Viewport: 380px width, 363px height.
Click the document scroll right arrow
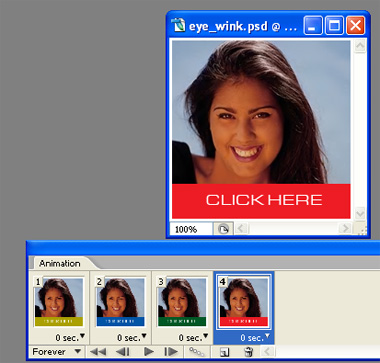[345, 229]
